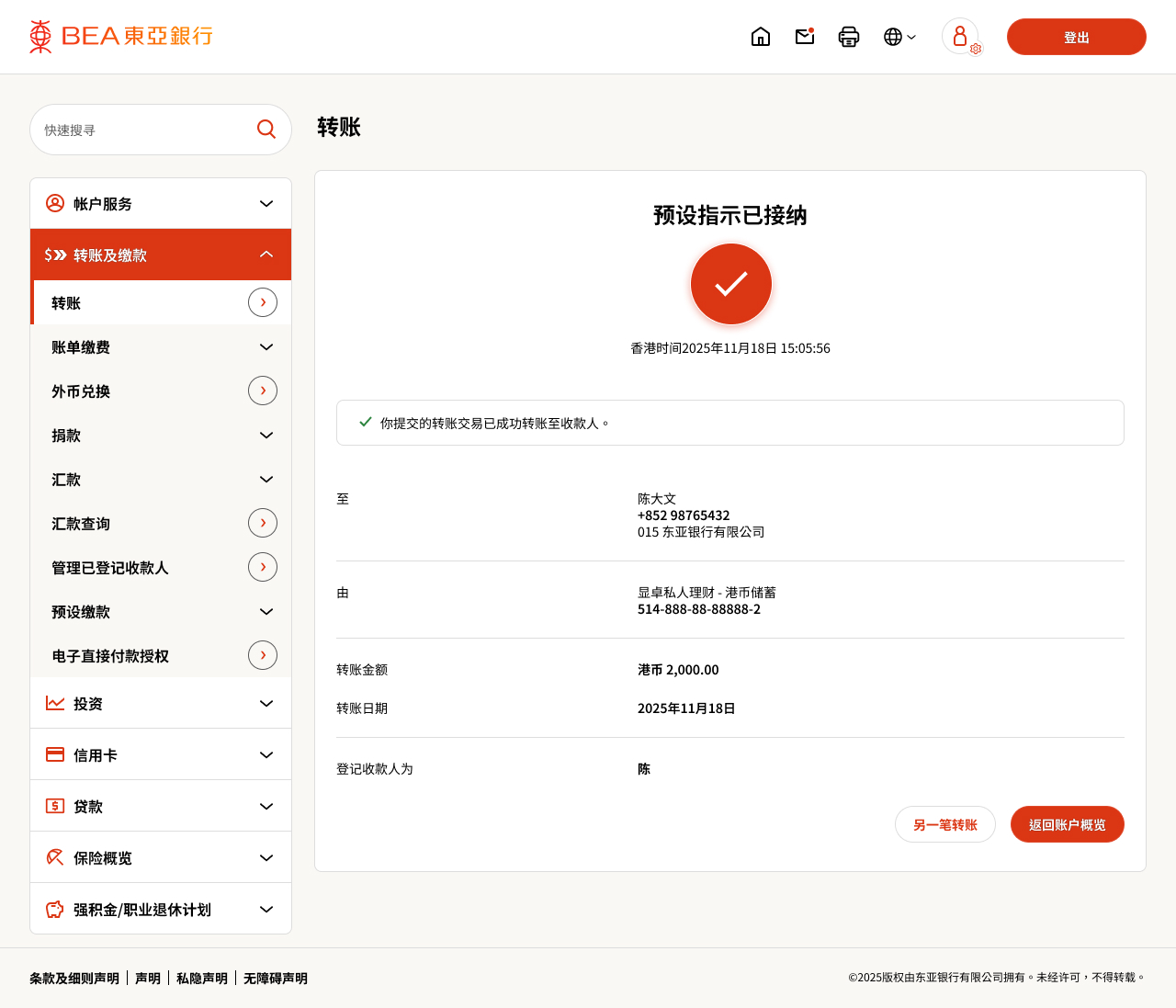
Task: Click the search magnifier icon
Action: tap(266, 129)
